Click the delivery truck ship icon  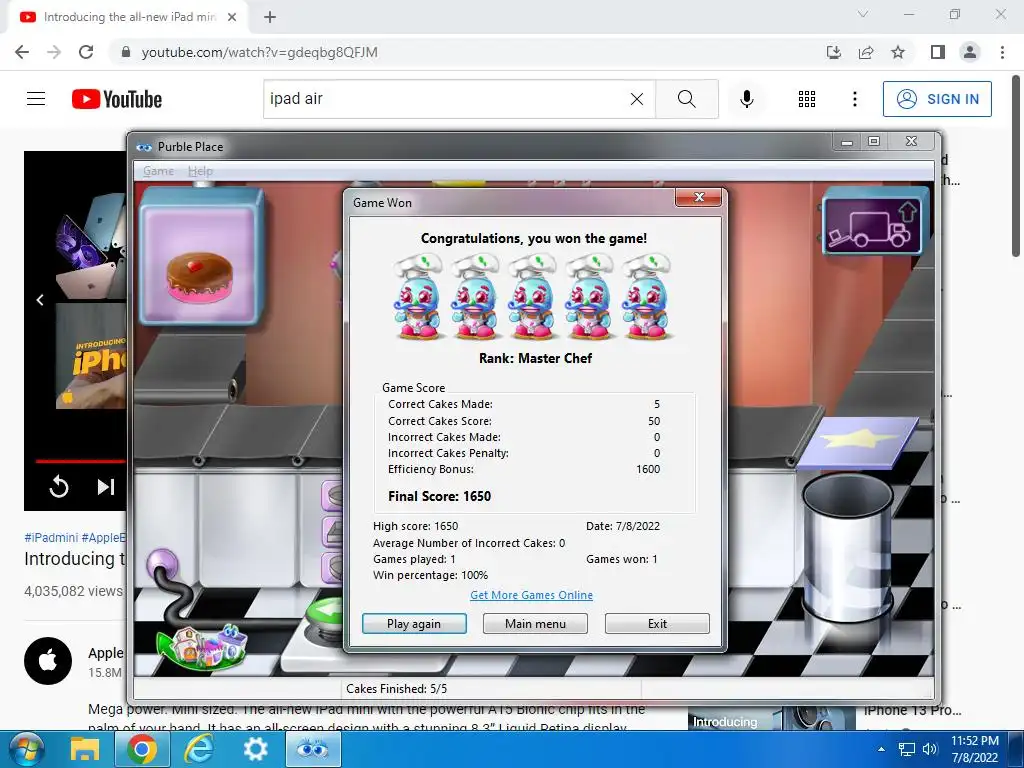[x=872, y=223]
